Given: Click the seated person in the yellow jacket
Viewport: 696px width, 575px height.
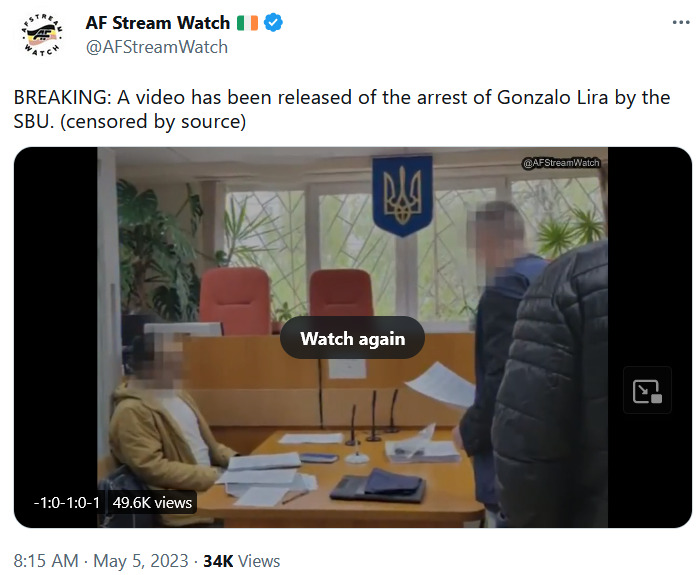Looking at the screenshot, I should 166,424.
